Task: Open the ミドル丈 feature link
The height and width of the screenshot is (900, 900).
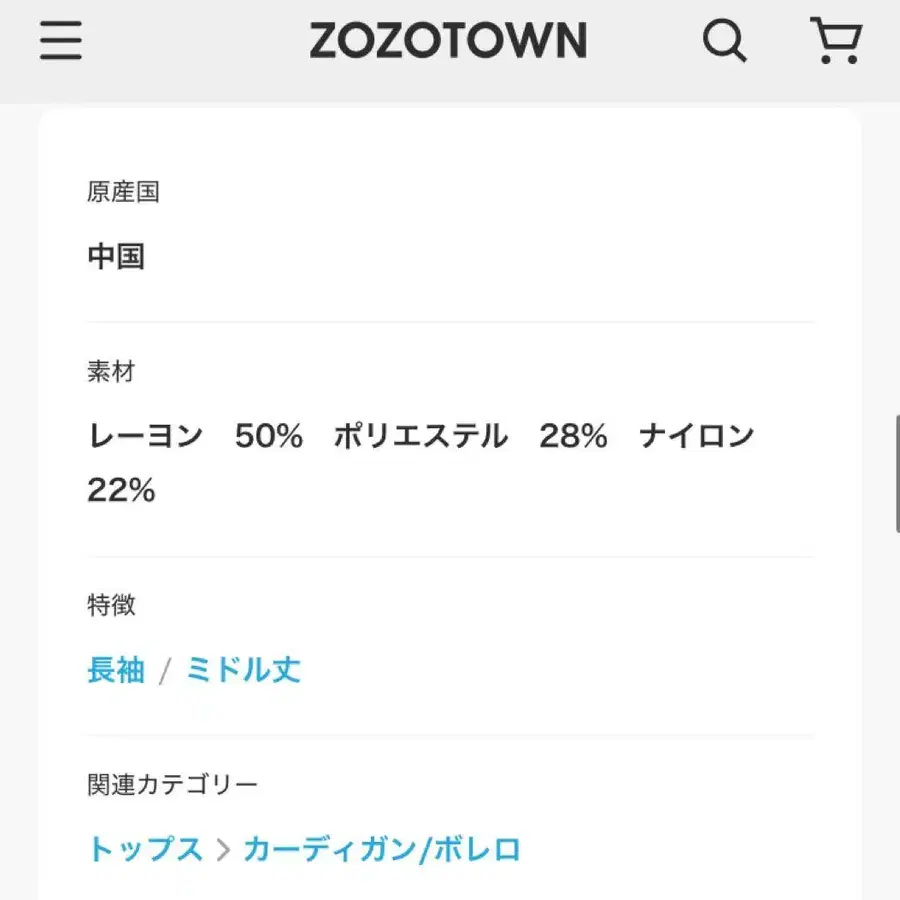Action: (243, 670)
